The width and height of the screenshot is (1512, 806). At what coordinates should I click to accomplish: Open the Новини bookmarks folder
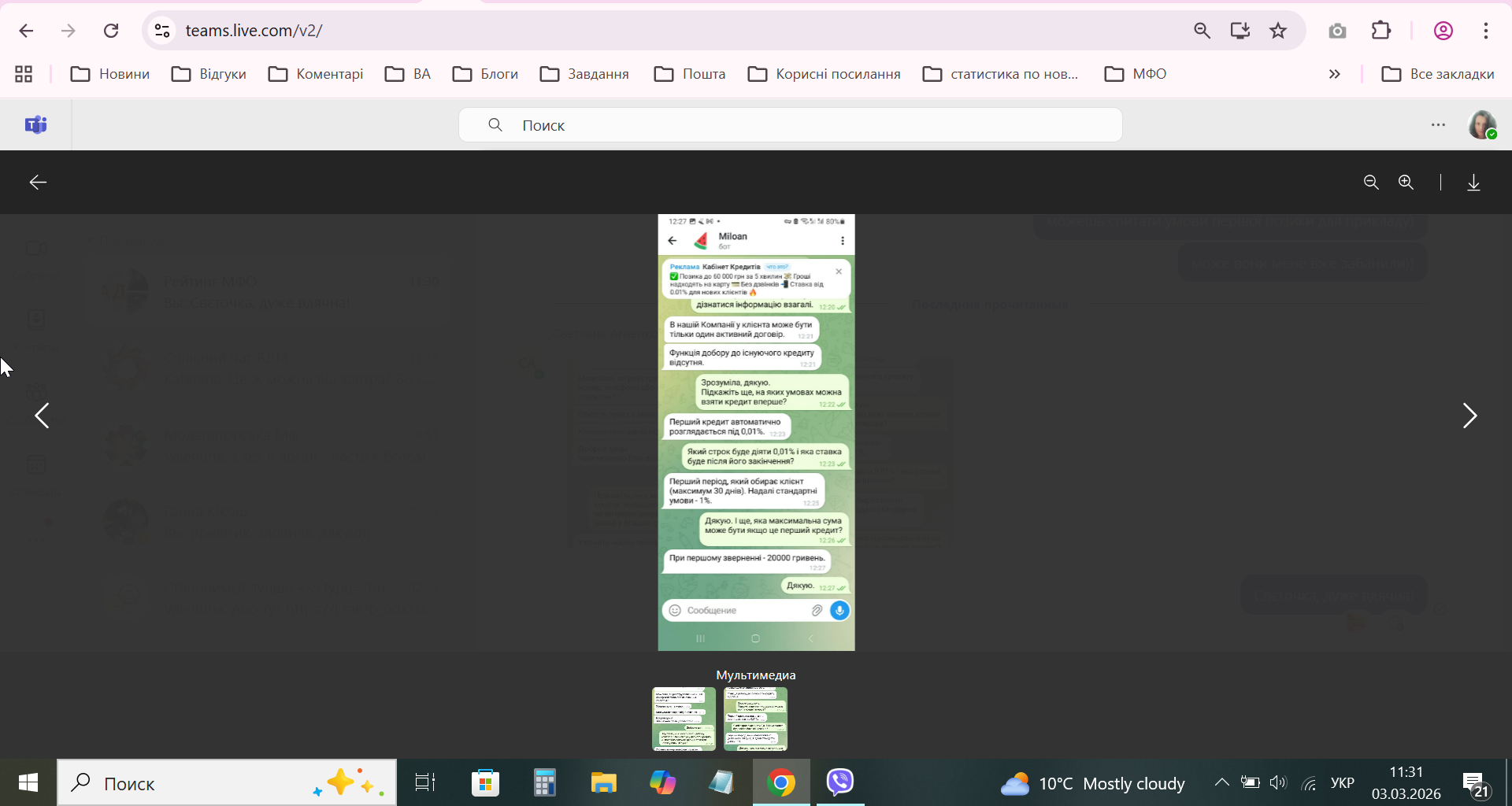(110, 74)
